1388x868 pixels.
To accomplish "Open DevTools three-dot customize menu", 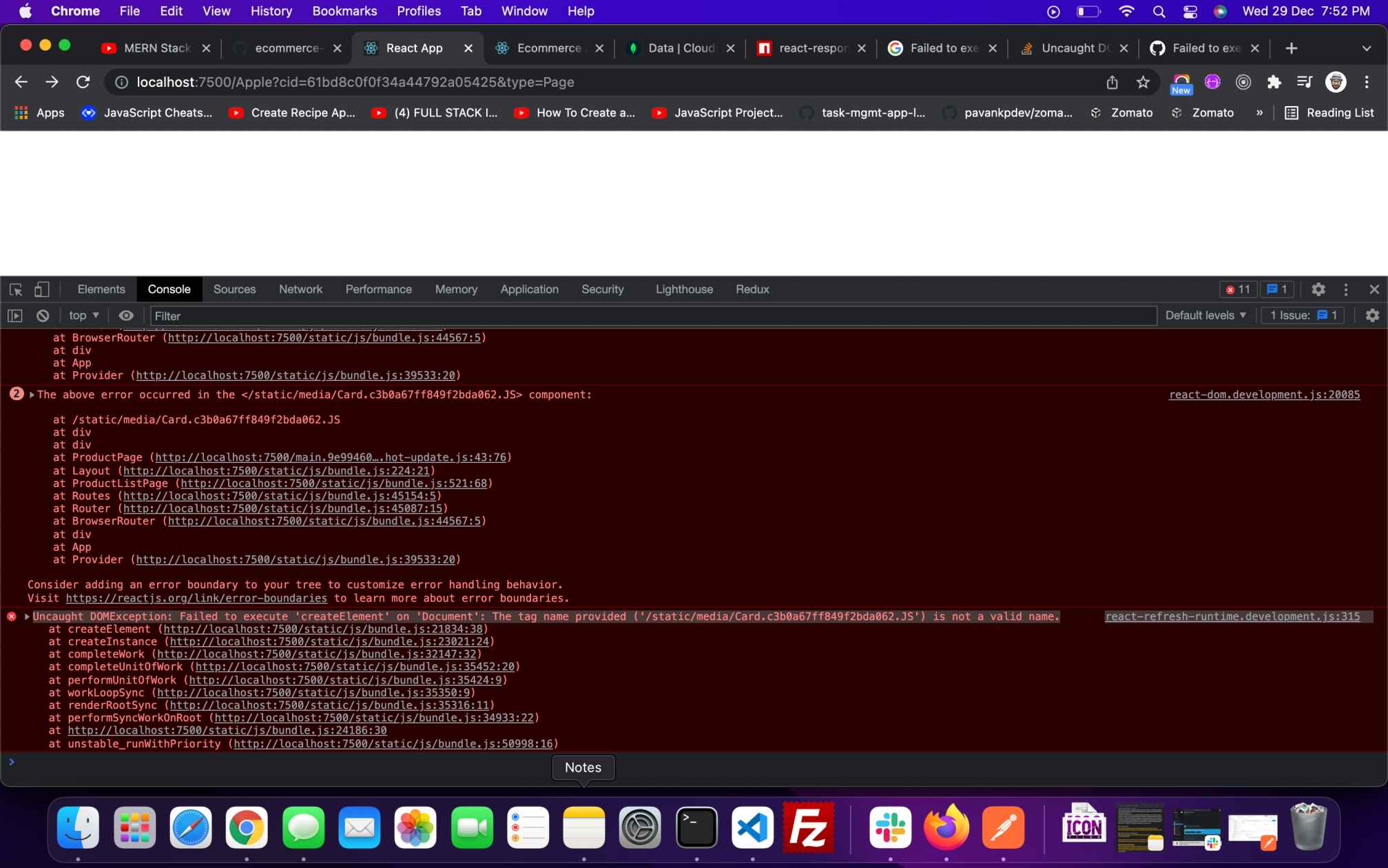I will (1346, 289).
